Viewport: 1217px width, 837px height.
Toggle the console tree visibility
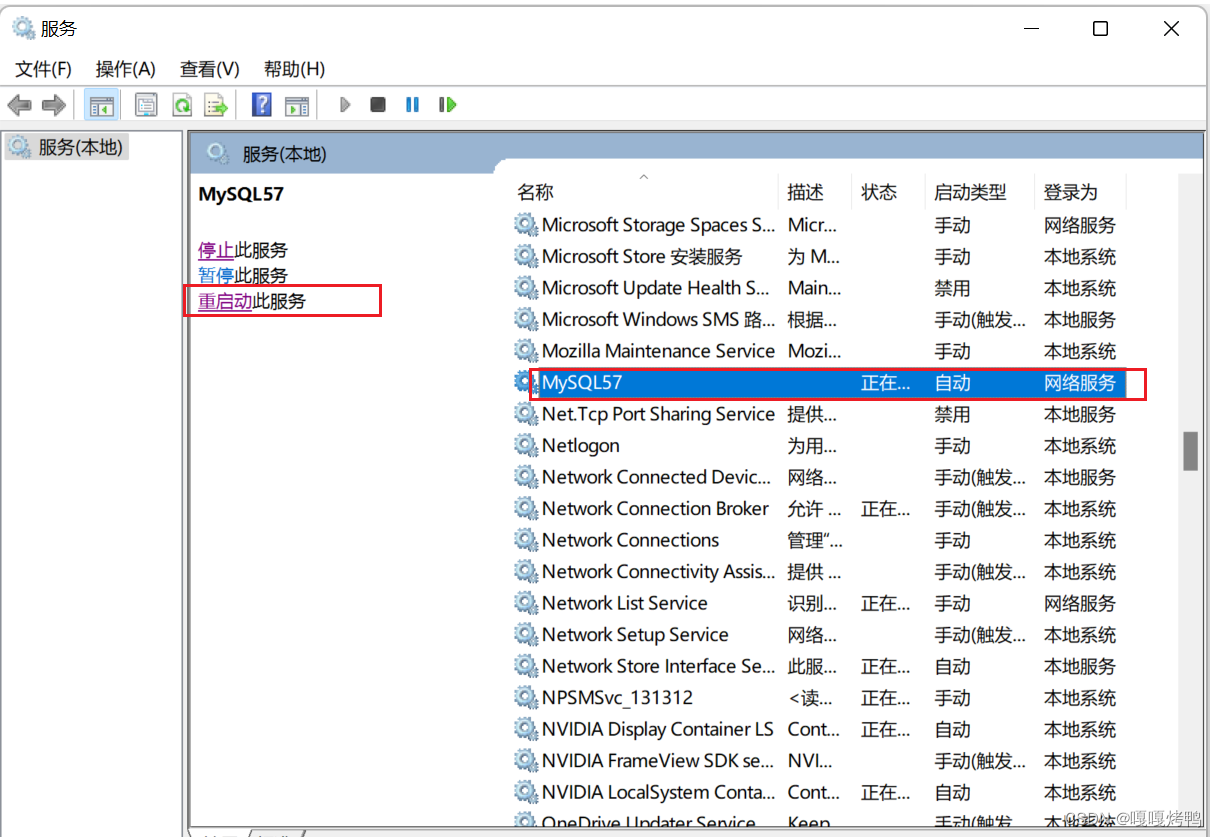point(101,104)
